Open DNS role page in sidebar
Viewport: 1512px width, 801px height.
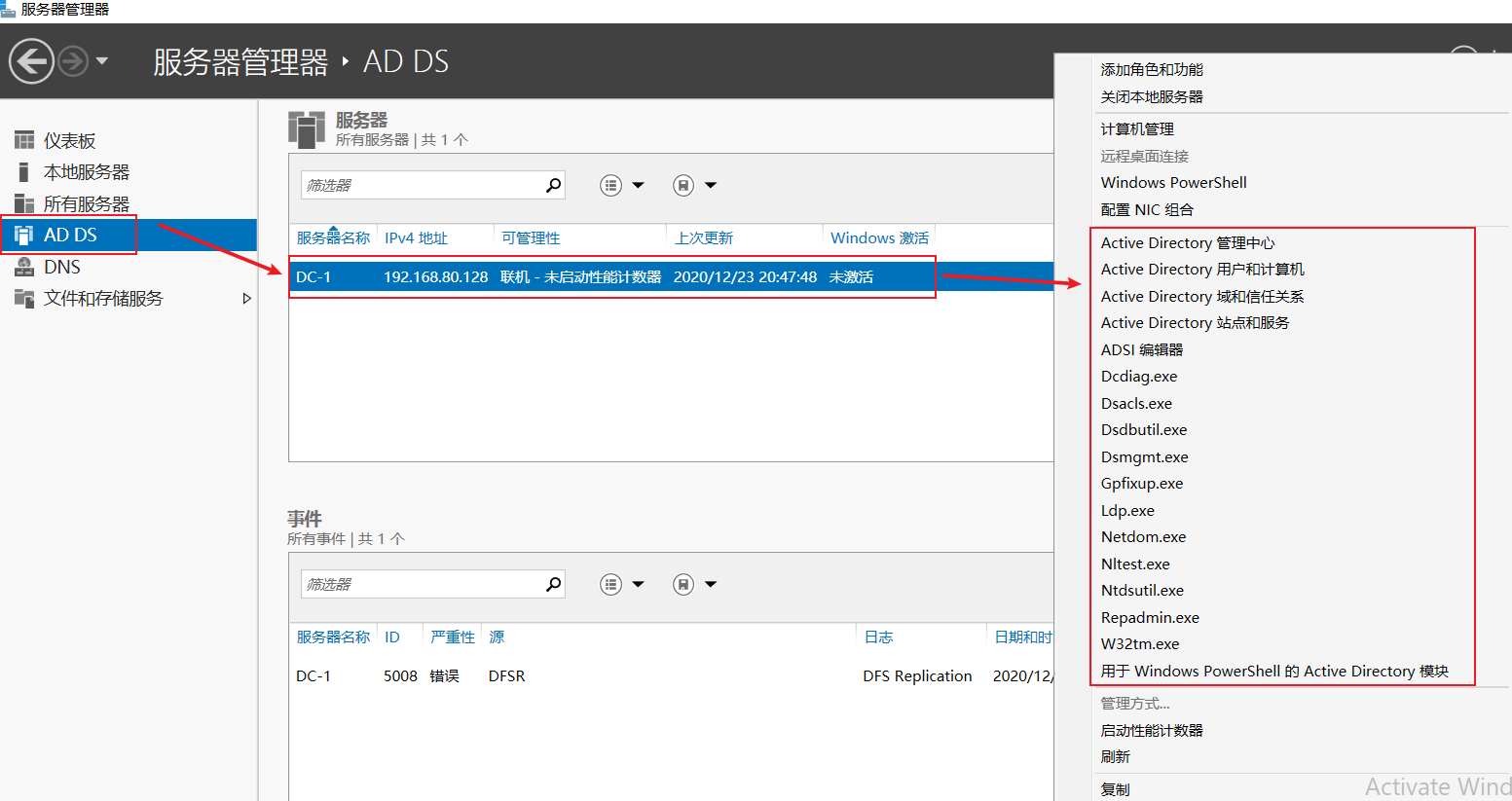tap(61, 267)
